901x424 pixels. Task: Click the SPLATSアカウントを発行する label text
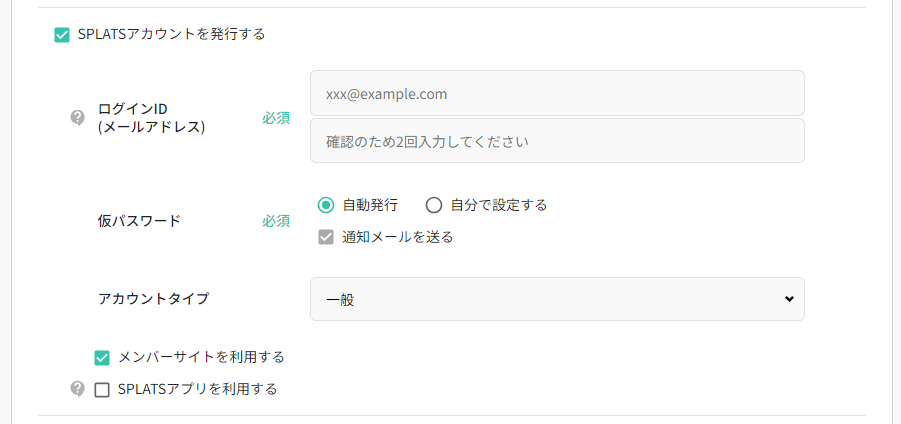tap(171, 34)
